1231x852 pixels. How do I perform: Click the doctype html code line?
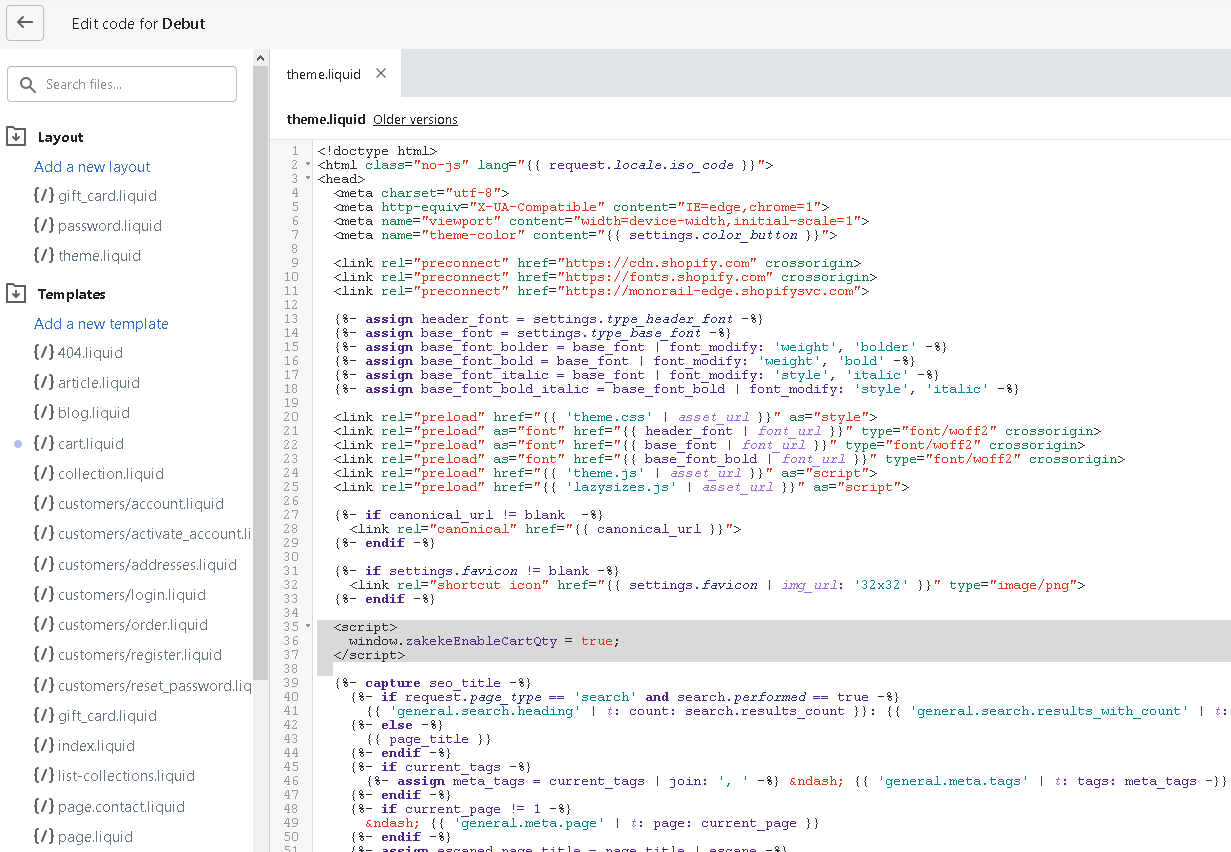point(377,151)
